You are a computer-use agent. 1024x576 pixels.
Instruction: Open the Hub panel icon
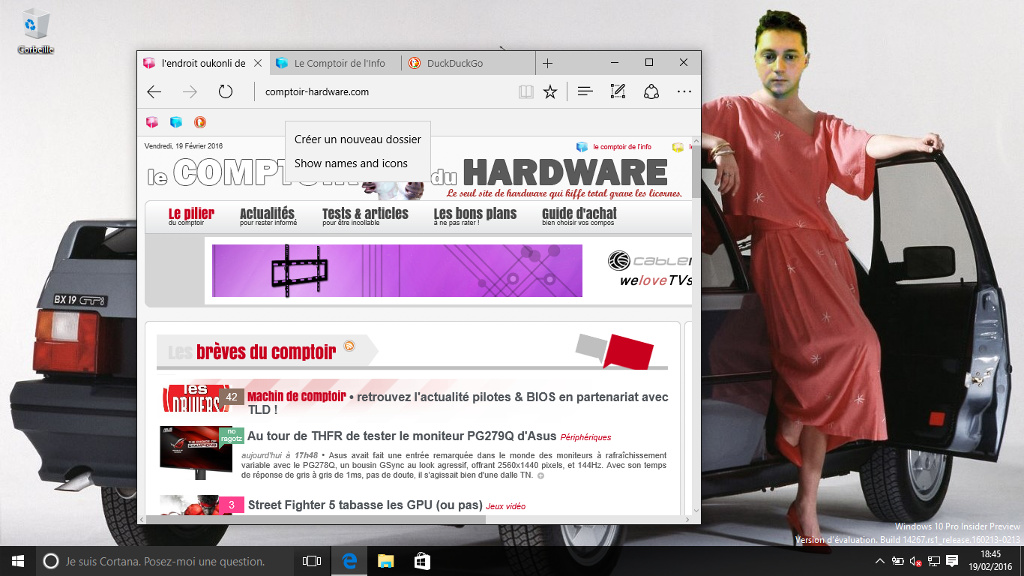pyautogui.click(x=585, y=92)
